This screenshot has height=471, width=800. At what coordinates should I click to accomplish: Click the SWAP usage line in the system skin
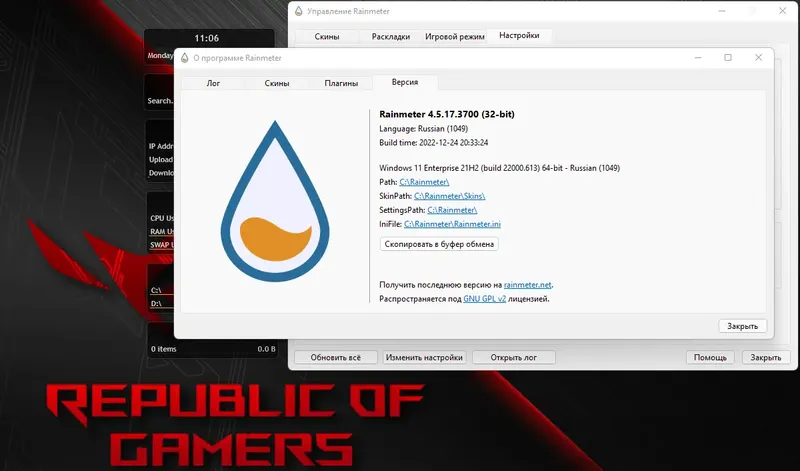pyautogui.click(x=162, y=245)
